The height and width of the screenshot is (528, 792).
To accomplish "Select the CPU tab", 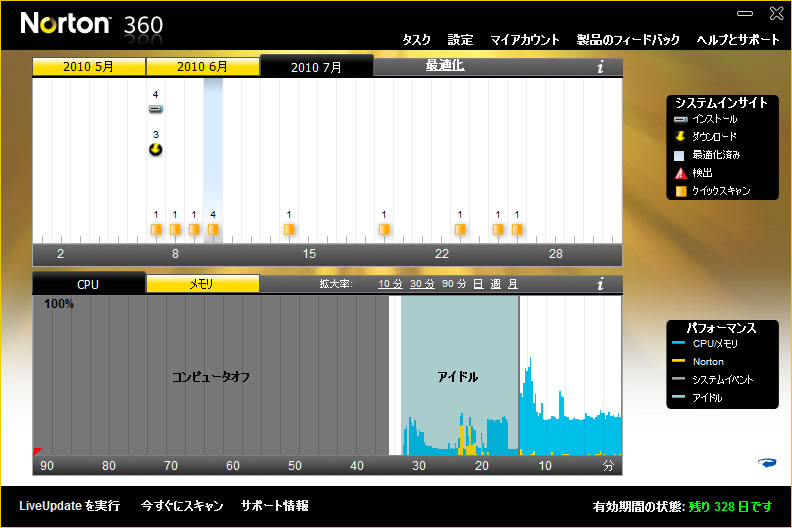I will (89, 284).
